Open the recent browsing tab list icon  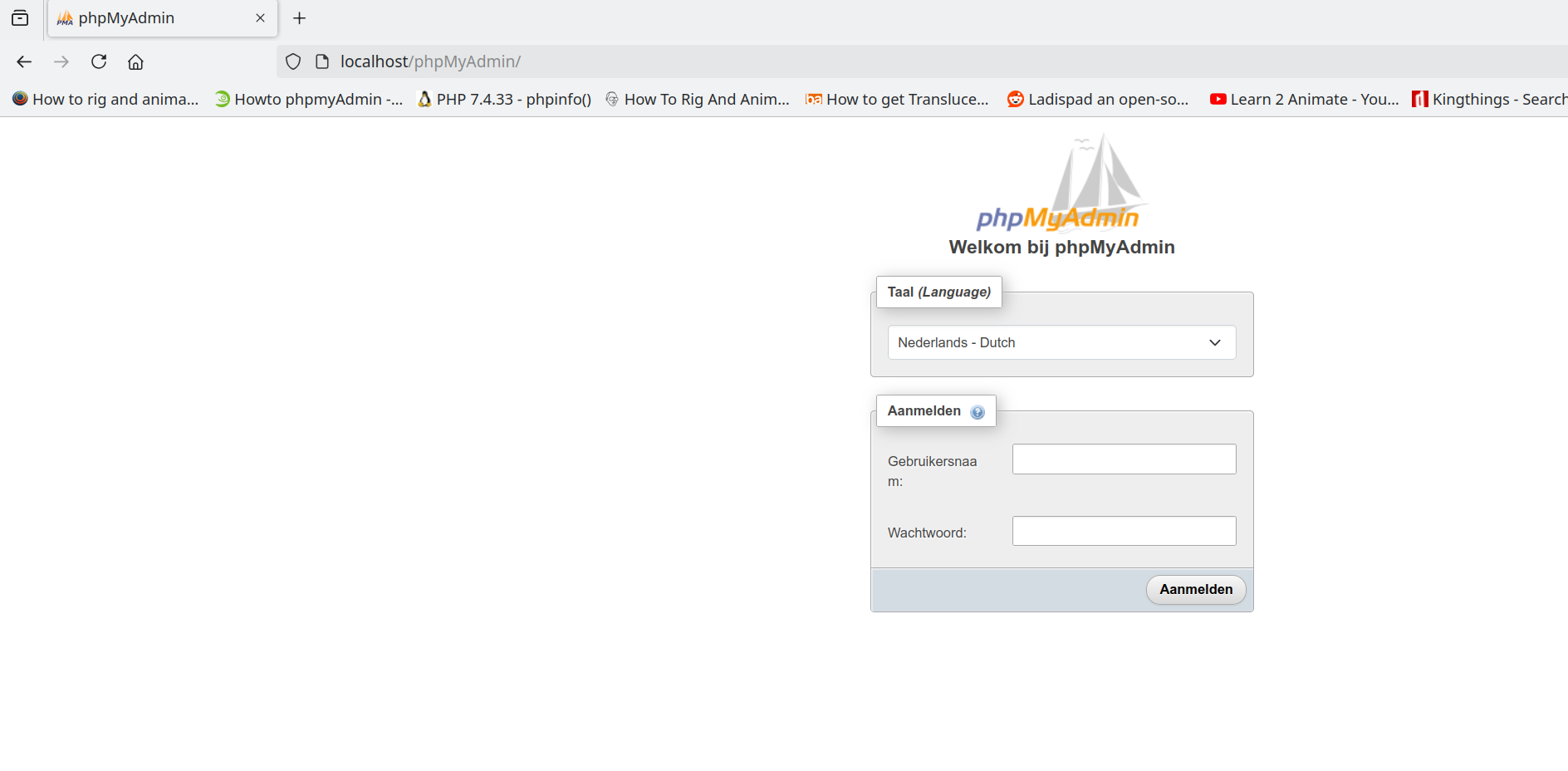(x=20, y=18)
